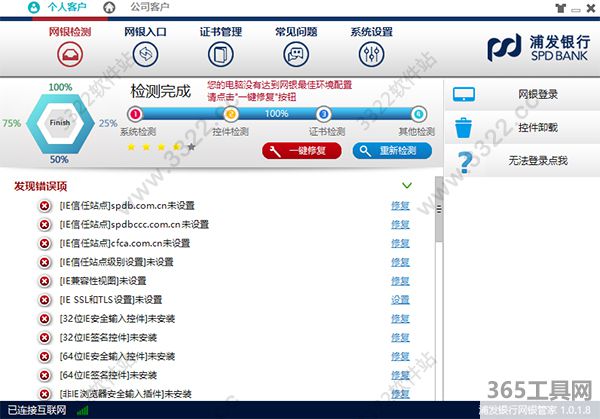
Task: Click the 网银登录 monitor icon
Action: click(464, 96)
